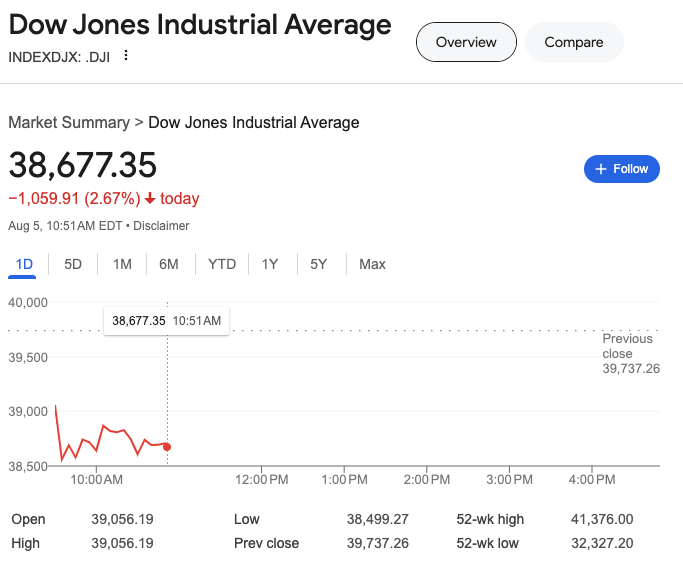Click the Dow Jones Industrial Average heading
The image size is (683, 564).
click(200, 24)
